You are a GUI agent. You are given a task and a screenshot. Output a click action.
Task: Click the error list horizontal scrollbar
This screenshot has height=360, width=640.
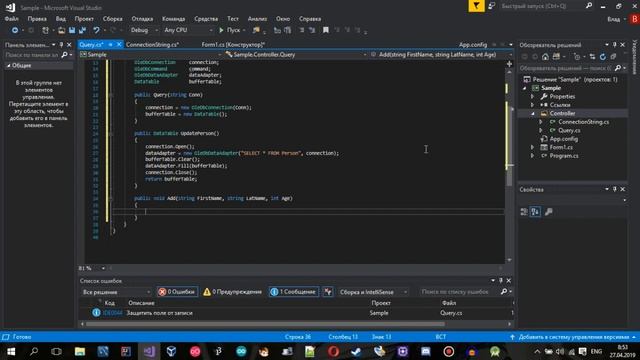click(265, 324)
